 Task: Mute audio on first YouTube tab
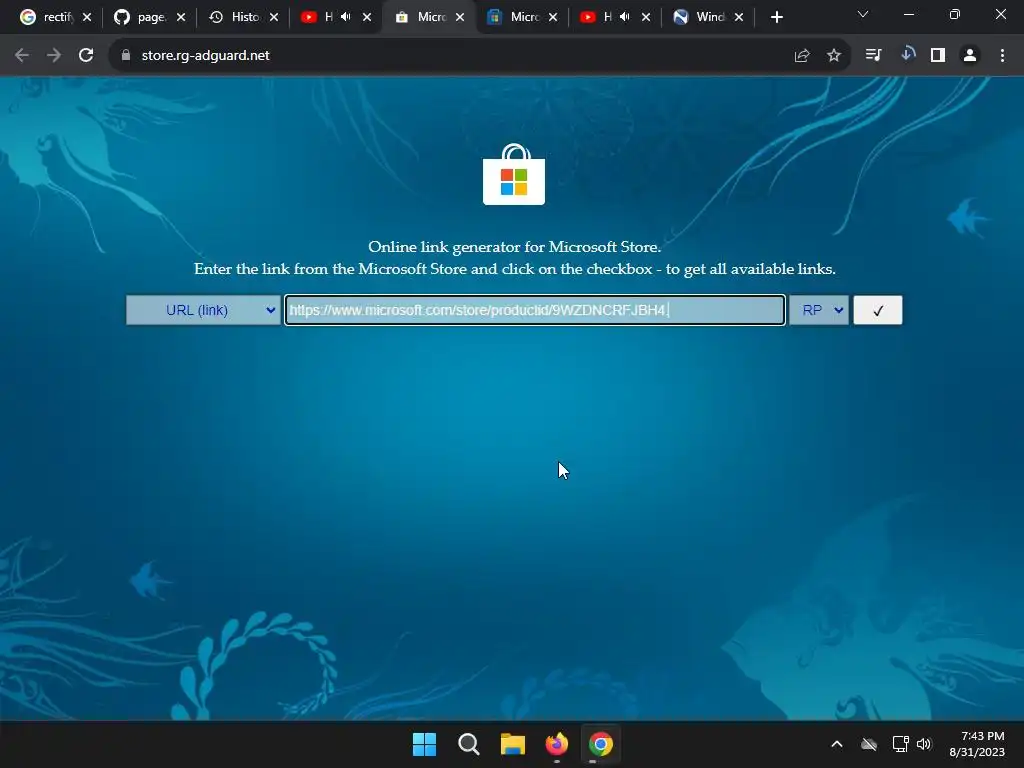tap(346, 17)
